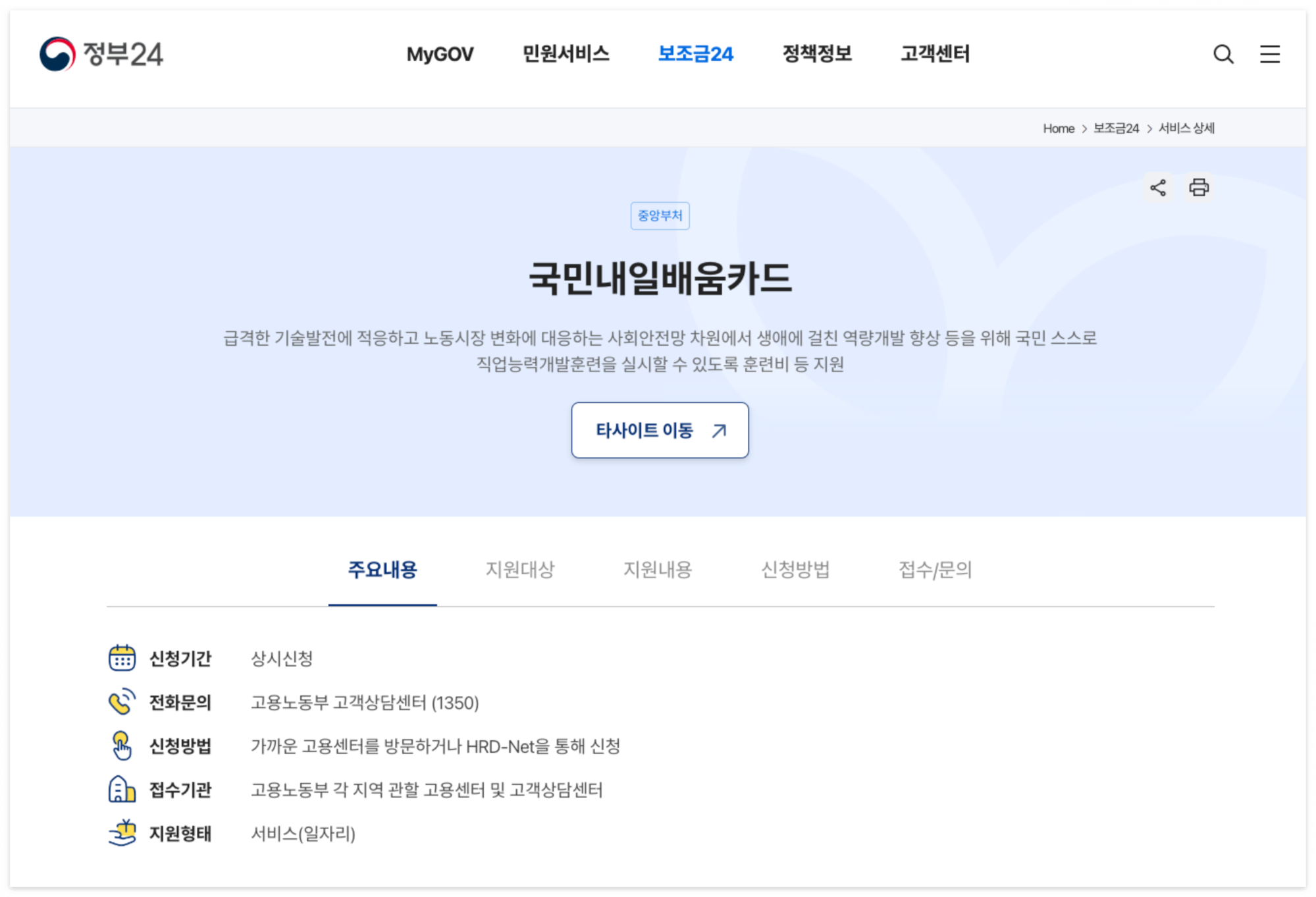The height and width of the screenshot is (897, 1316).
Task: Switch to the 접수/문의 tab
Action: coord(935,570)
